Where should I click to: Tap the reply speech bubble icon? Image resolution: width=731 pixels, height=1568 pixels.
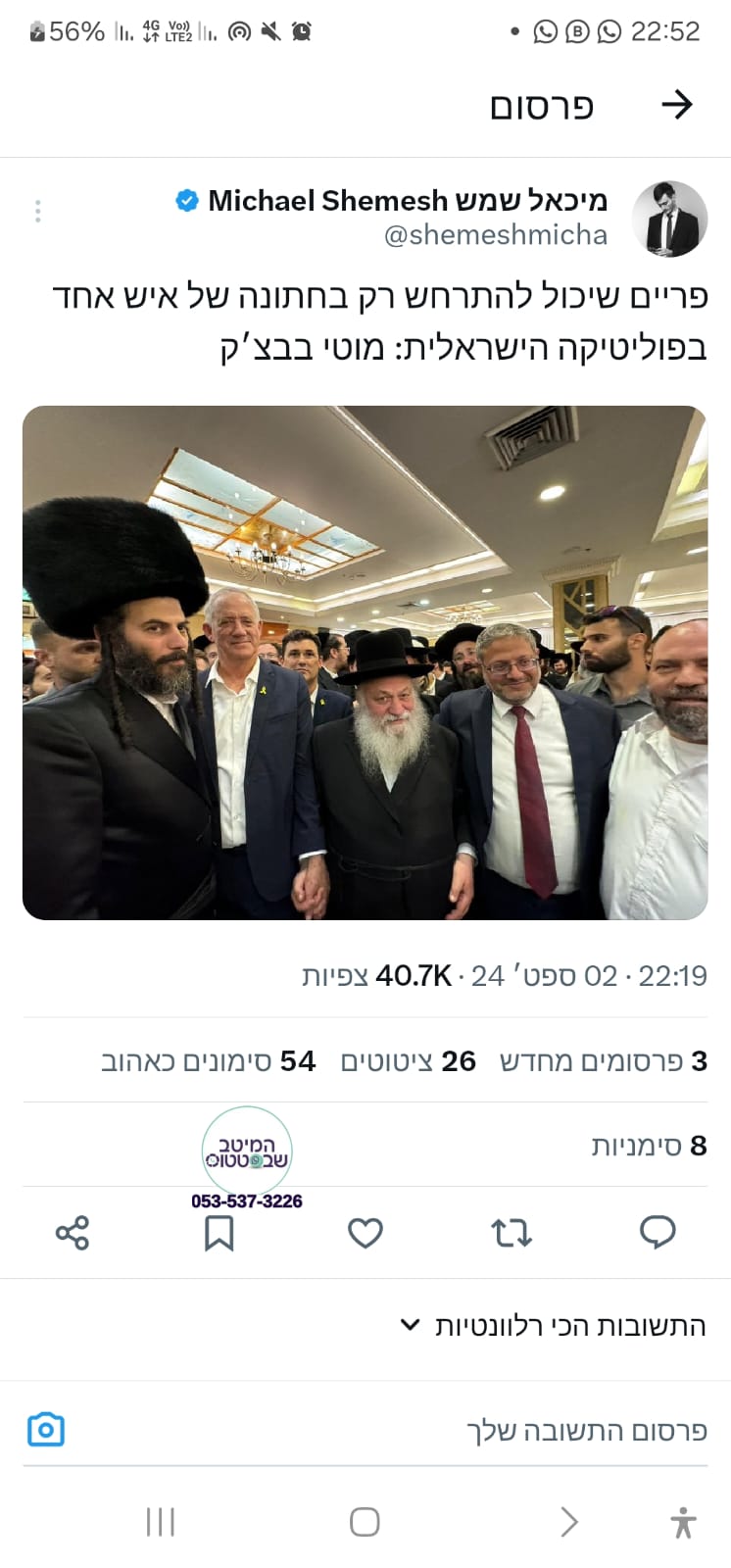(x=658, y=1232)
